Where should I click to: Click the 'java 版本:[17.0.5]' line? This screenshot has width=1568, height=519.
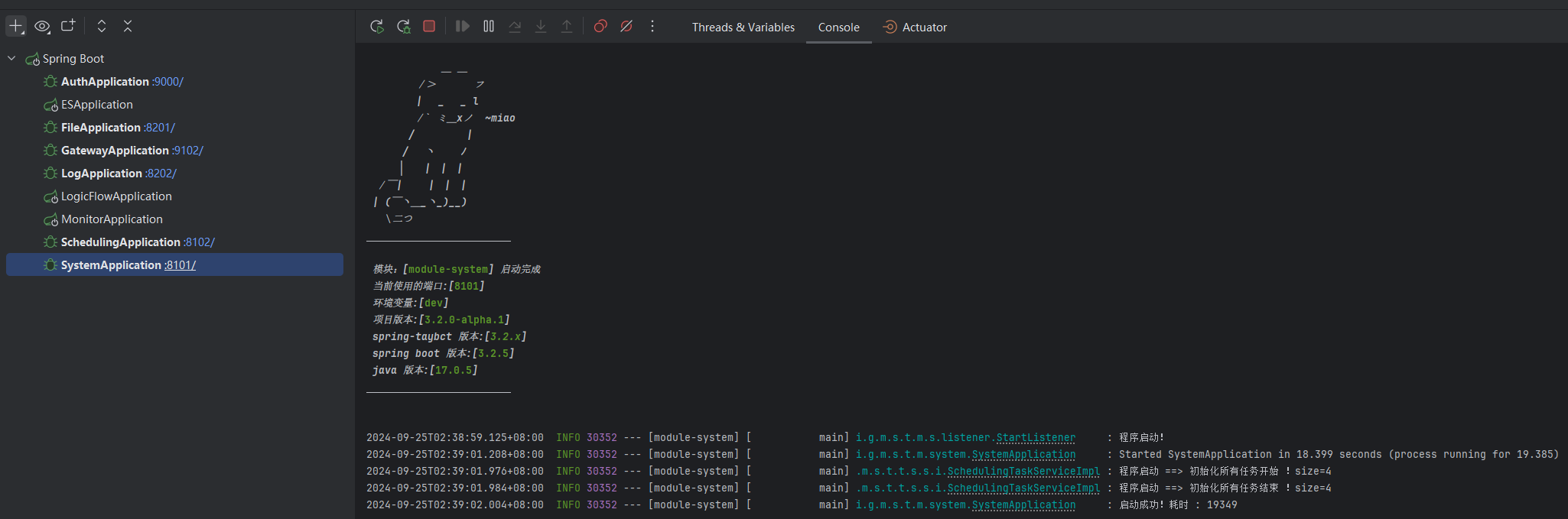(x=425, y=370)
